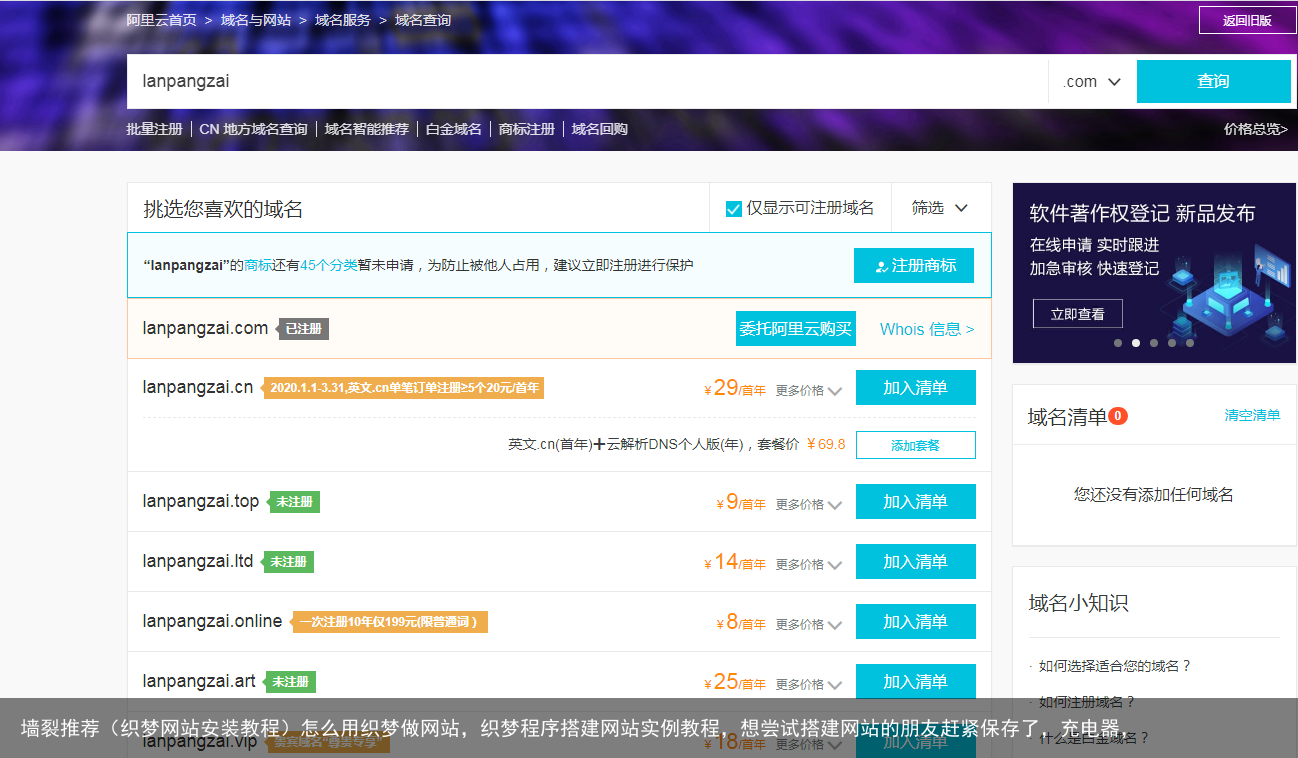Click the lanpangzai.top 未注册 tag

[294, 502]
